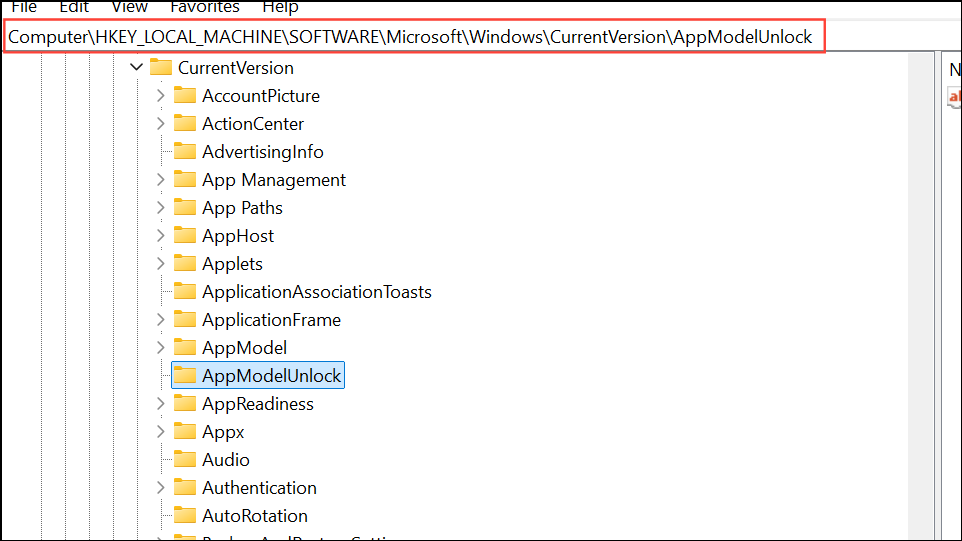Image resolution: width=962 pixels, height=541 pixels.
Task: Click the ApplicationFrame folder icon
Action: pyautogui.click(x=185, y=319)
